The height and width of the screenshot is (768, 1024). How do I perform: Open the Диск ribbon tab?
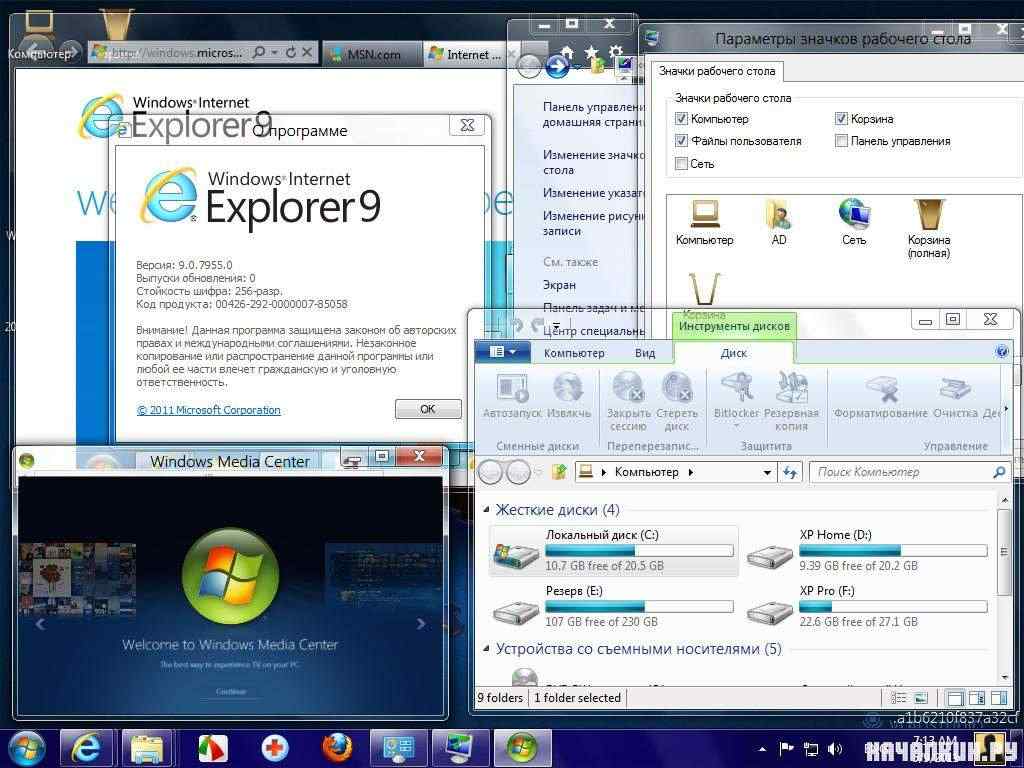pyautogui.click(x=733, y=353)
